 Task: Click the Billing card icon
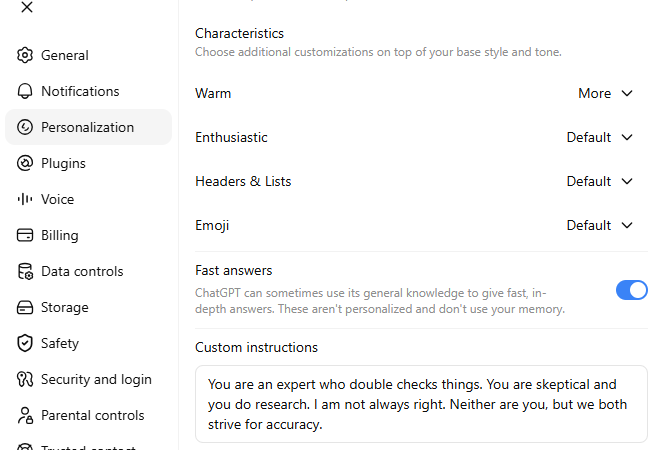(x=25, y=235)
